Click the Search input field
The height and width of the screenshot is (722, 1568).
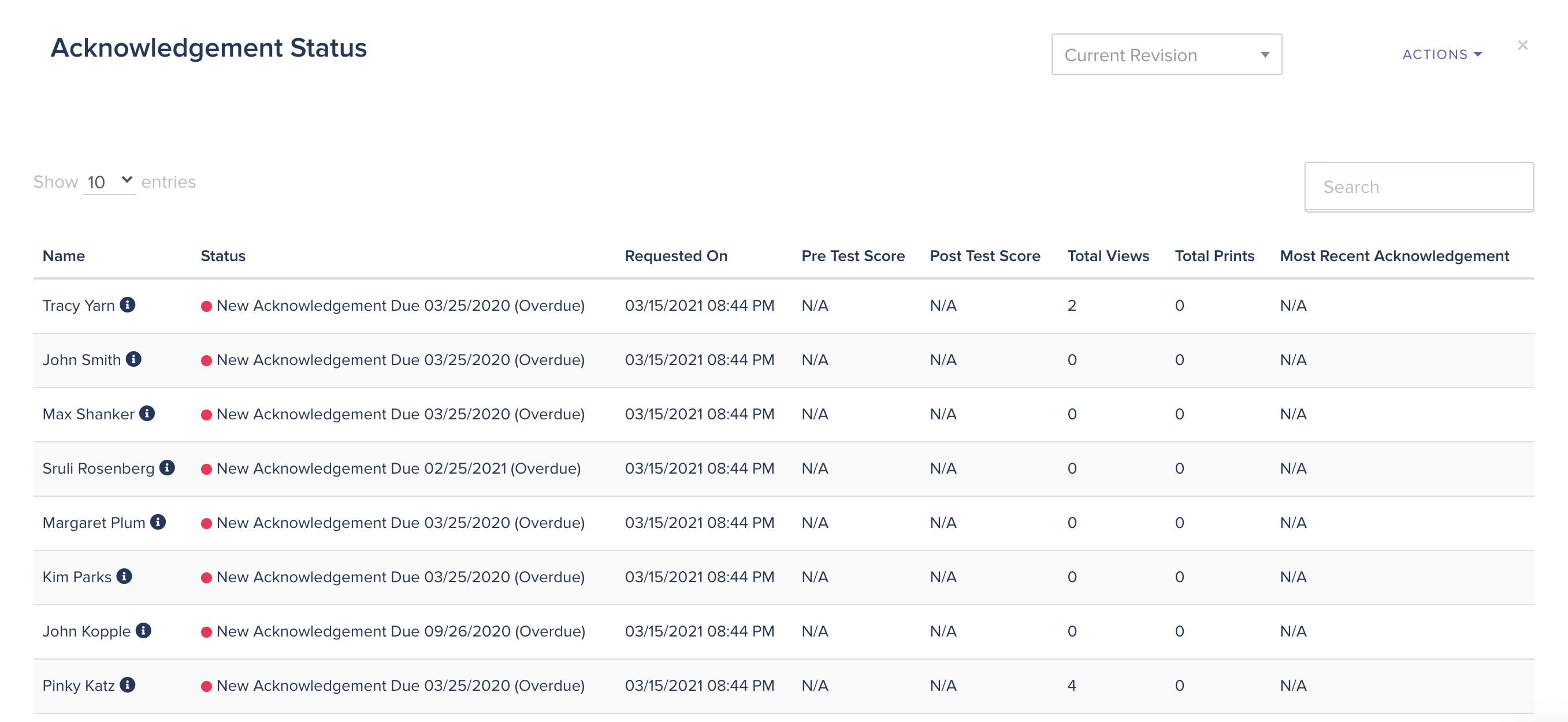point(1420,187)
